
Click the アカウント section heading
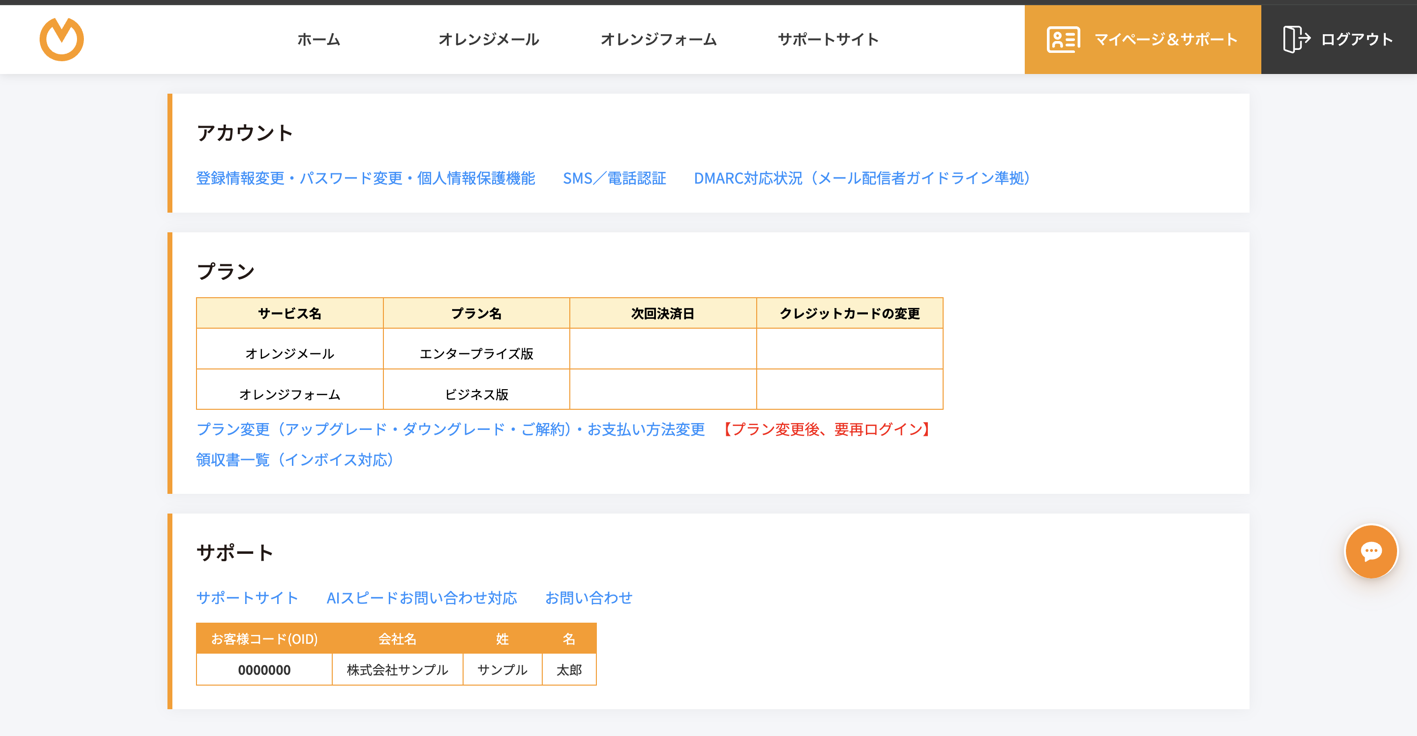(x=245, y=133)
